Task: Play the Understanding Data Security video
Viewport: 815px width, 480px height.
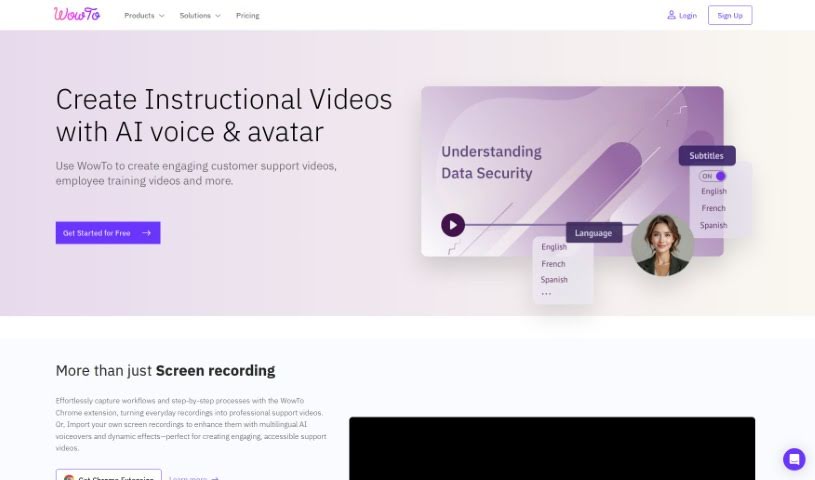Action: [x=453, y=225]
